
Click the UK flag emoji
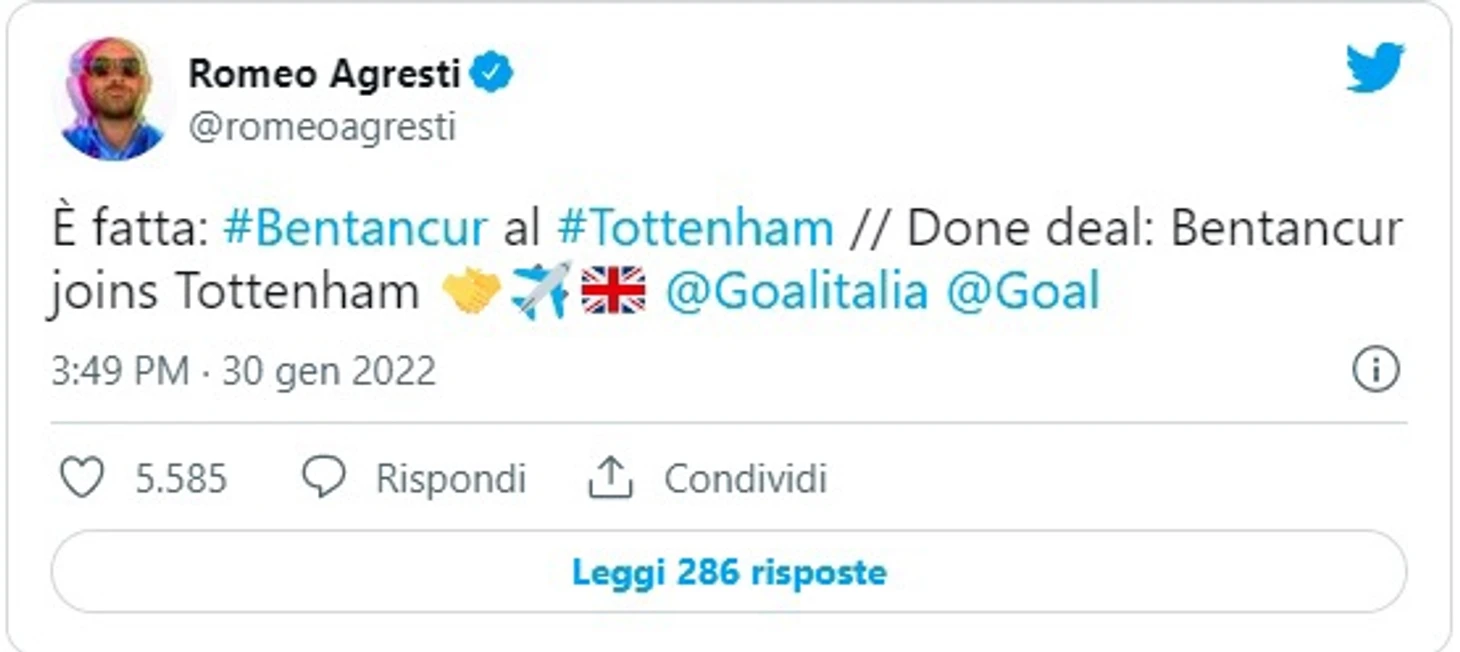(613, 292)
